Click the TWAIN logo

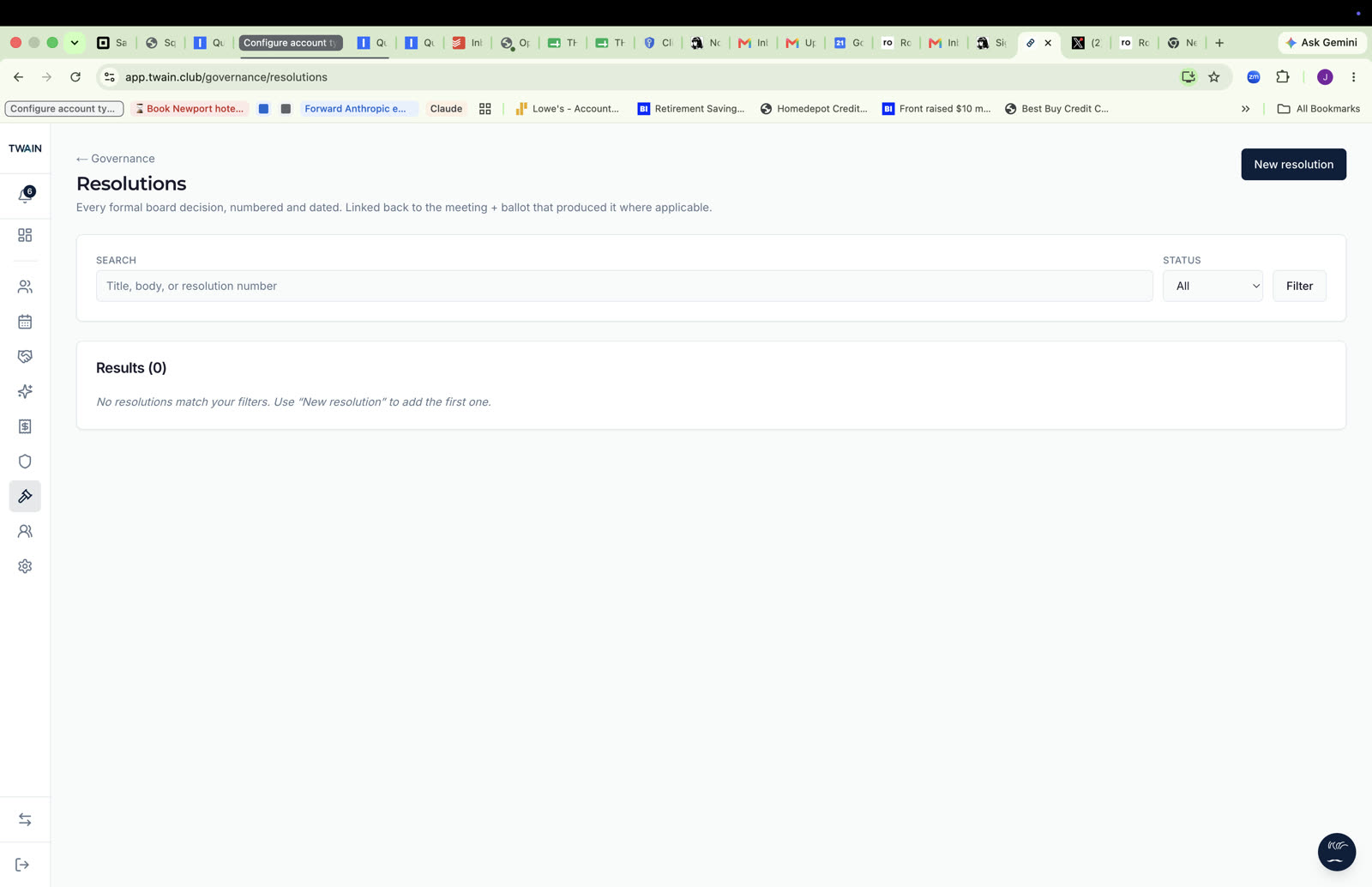[25, 148]
